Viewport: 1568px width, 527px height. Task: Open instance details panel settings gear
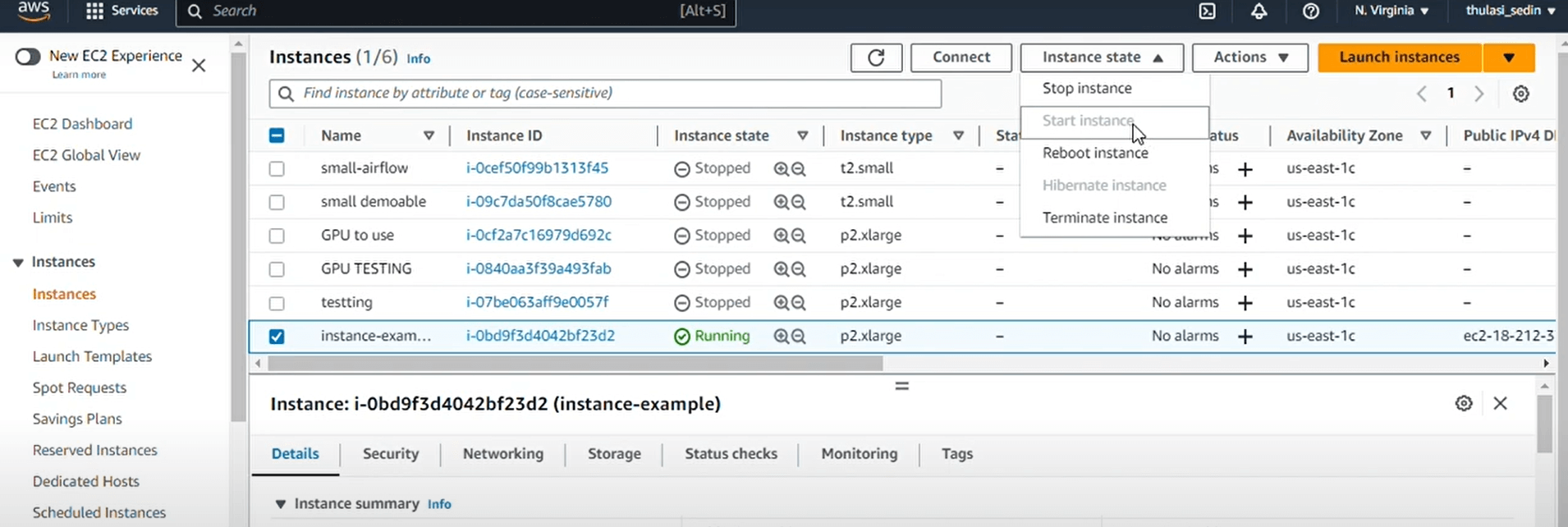(x=1464, y=403)
